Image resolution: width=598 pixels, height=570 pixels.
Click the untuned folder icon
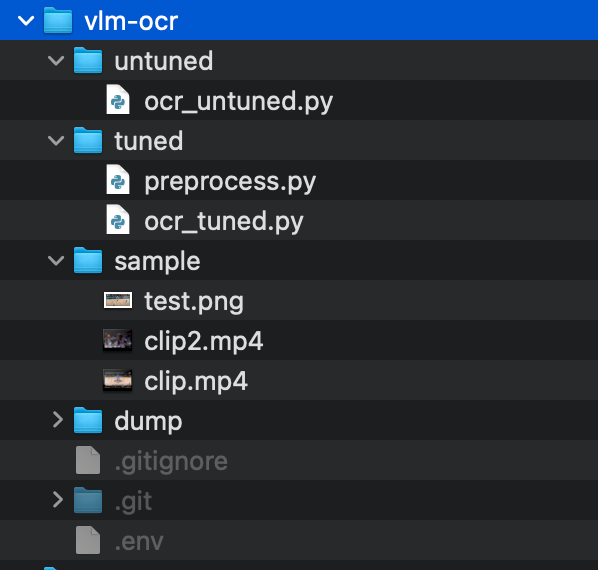[x=88, y=60]
